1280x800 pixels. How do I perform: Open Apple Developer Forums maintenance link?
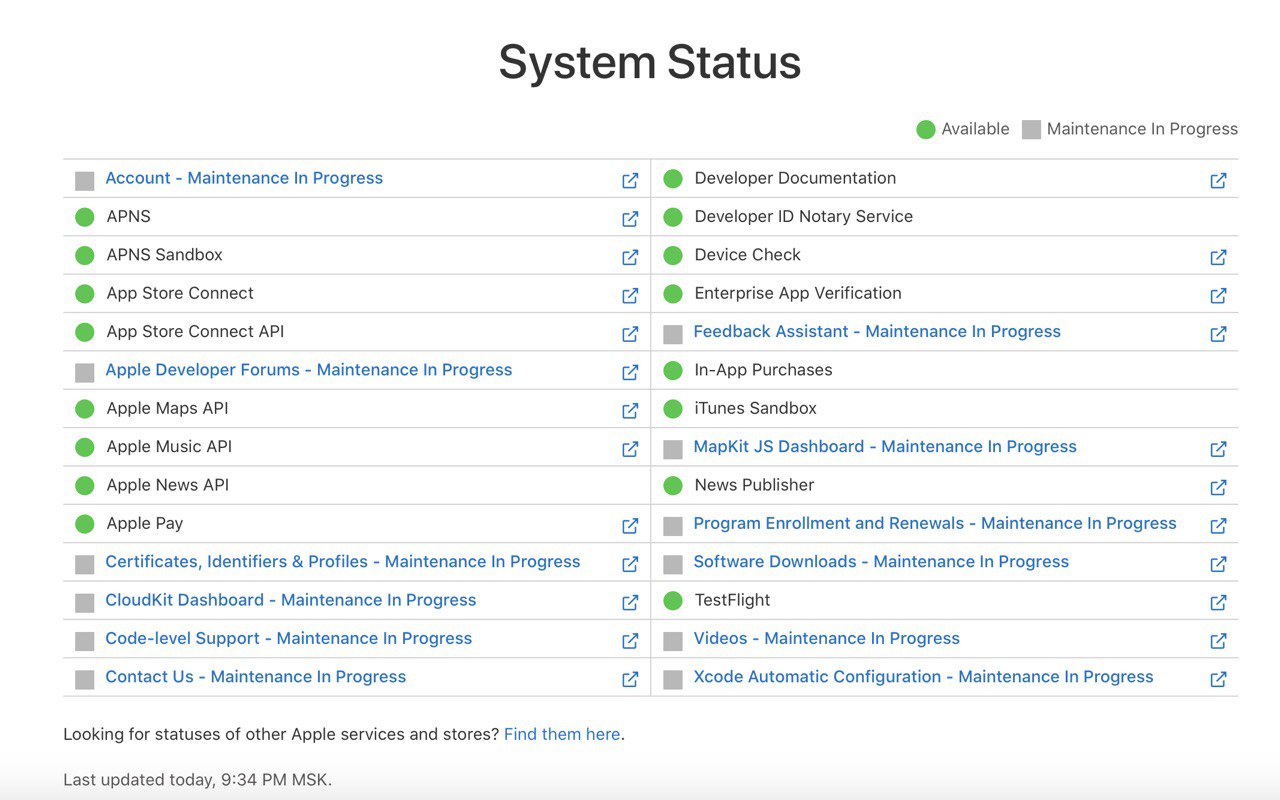(x=309, y=370)
